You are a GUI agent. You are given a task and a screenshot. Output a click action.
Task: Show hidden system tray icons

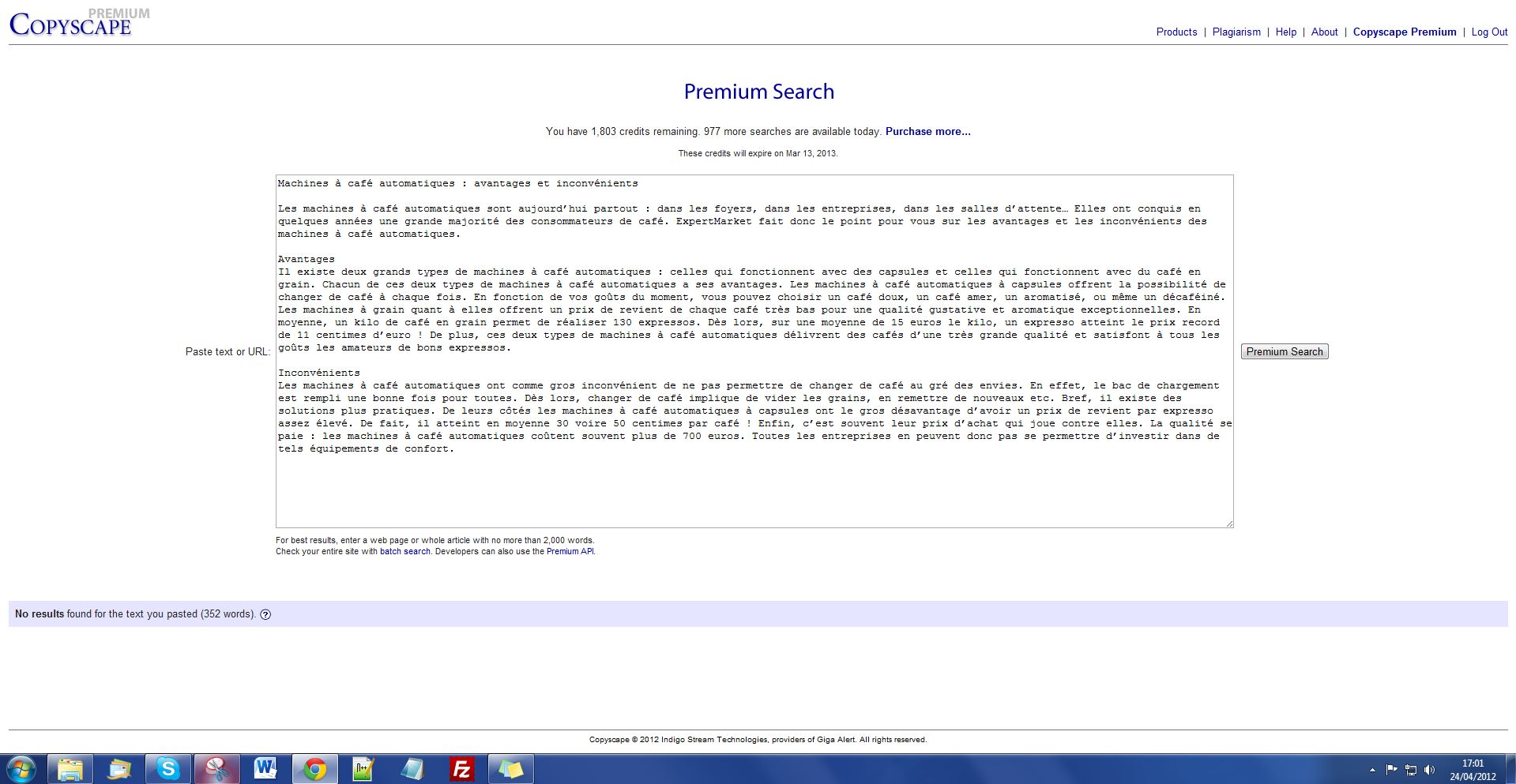click(x=1372, y=770)
